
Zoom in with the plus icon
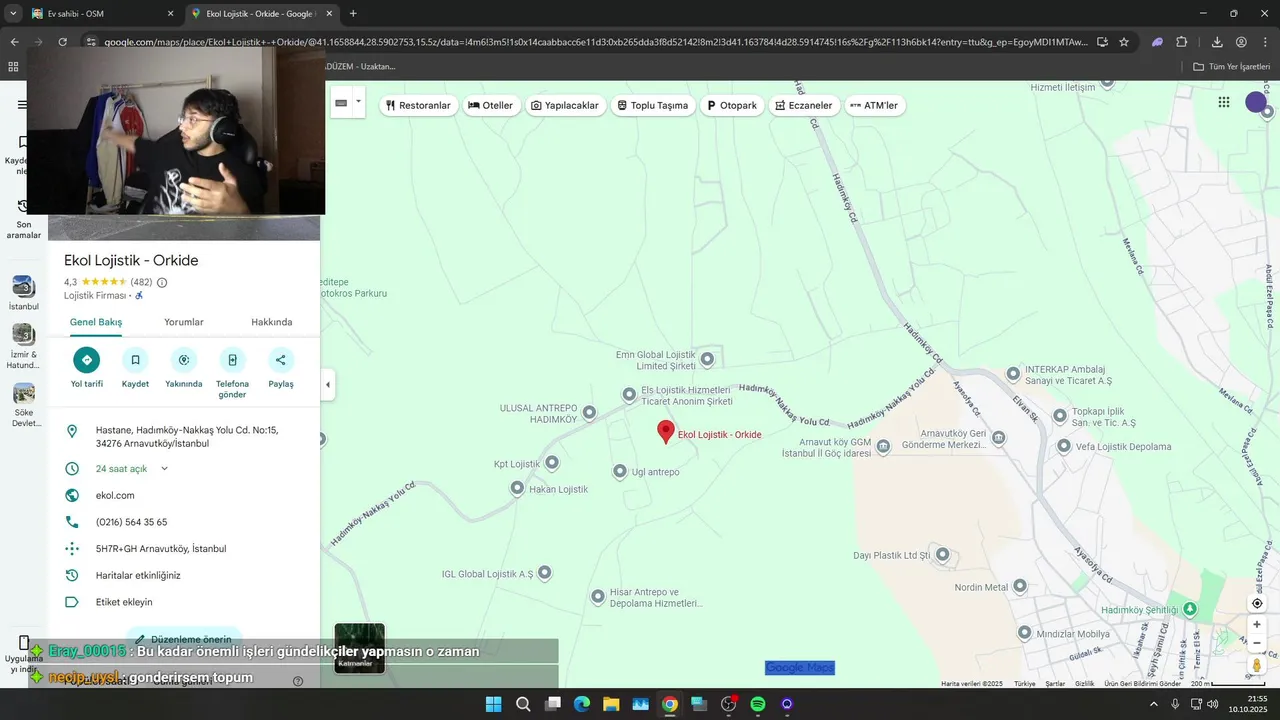(1257, 625)
